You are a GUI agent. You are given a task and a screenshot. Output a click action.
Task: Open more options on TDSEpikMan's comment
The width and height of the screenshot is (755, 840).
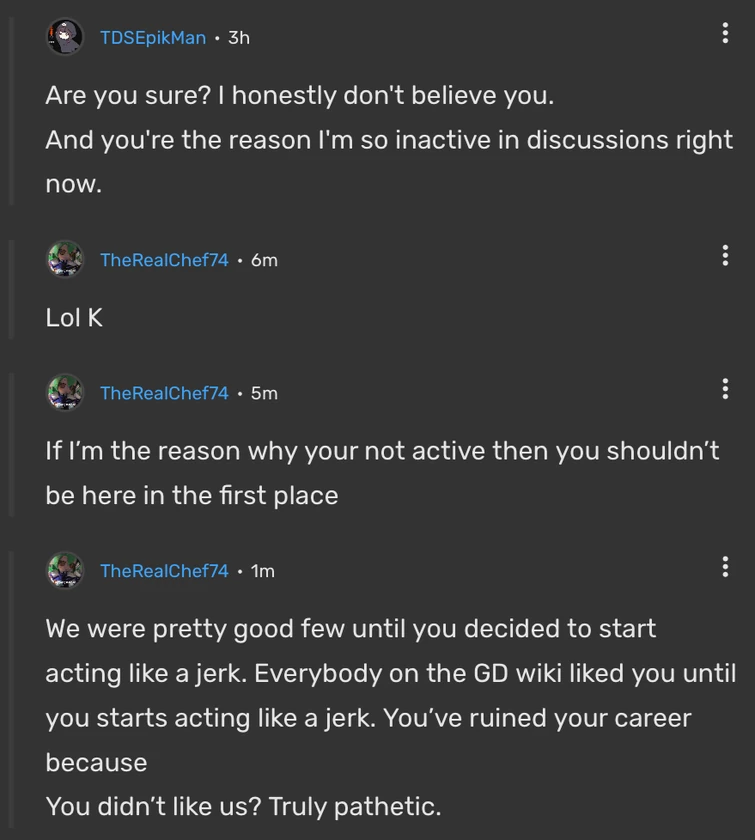click(x=725, y=33)
